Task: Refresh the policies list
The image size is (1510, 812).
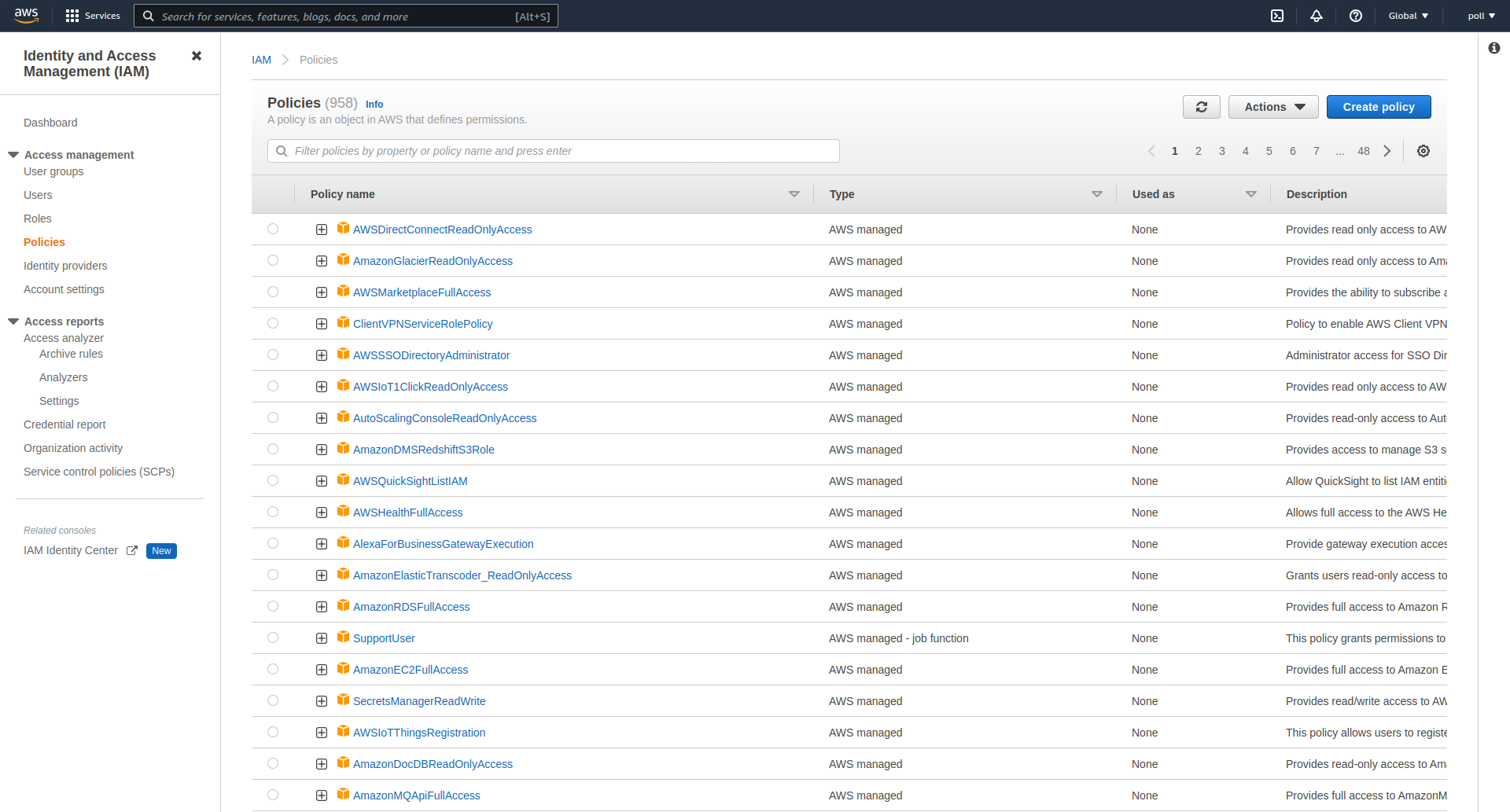Action: (1201, 107)
